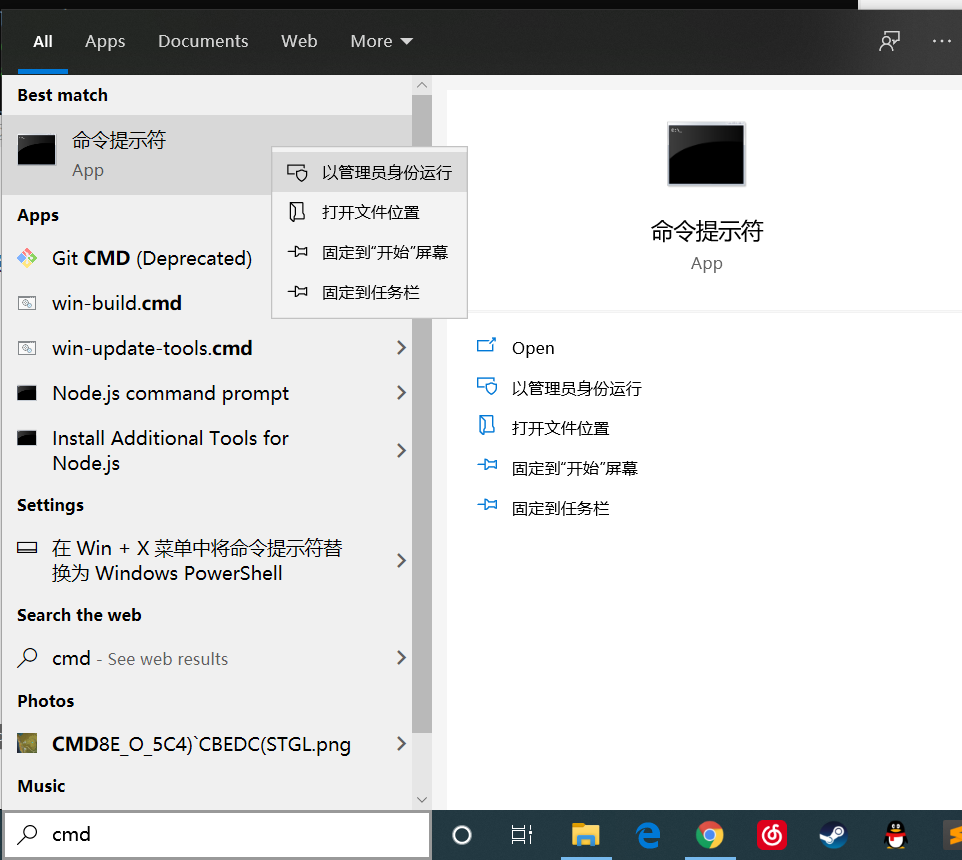Click Open in the right preview pane

pyautogui.click(x=533, y=347)
